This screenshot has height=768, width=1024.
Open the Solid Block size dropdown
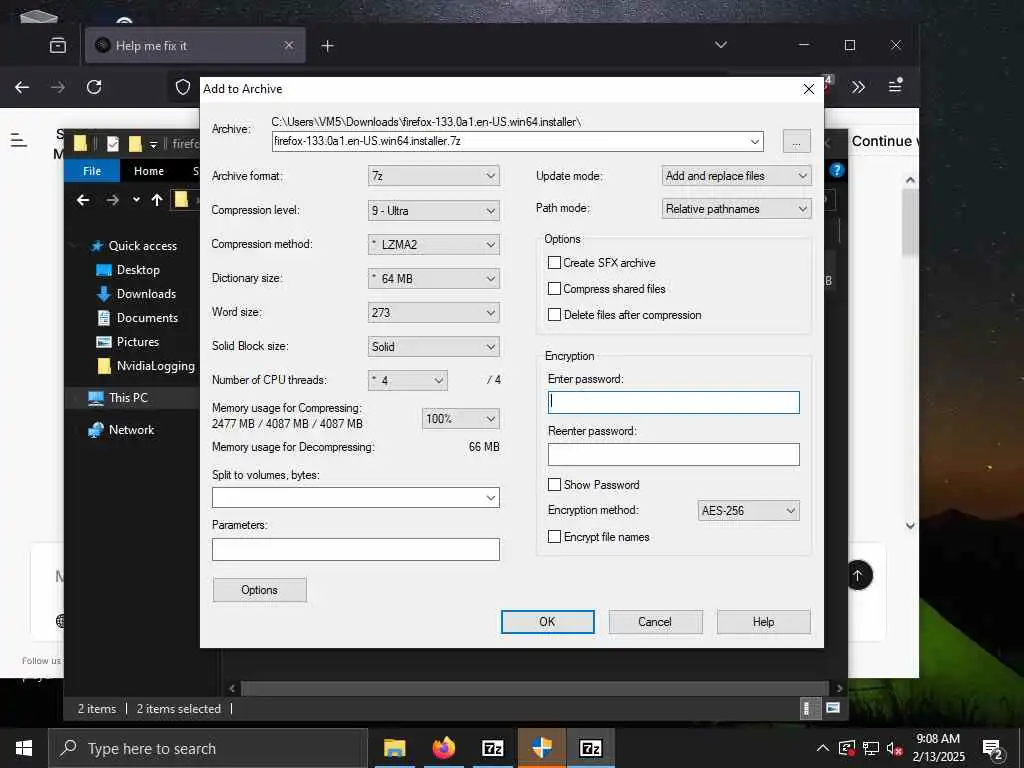click(x=434, y=346)
